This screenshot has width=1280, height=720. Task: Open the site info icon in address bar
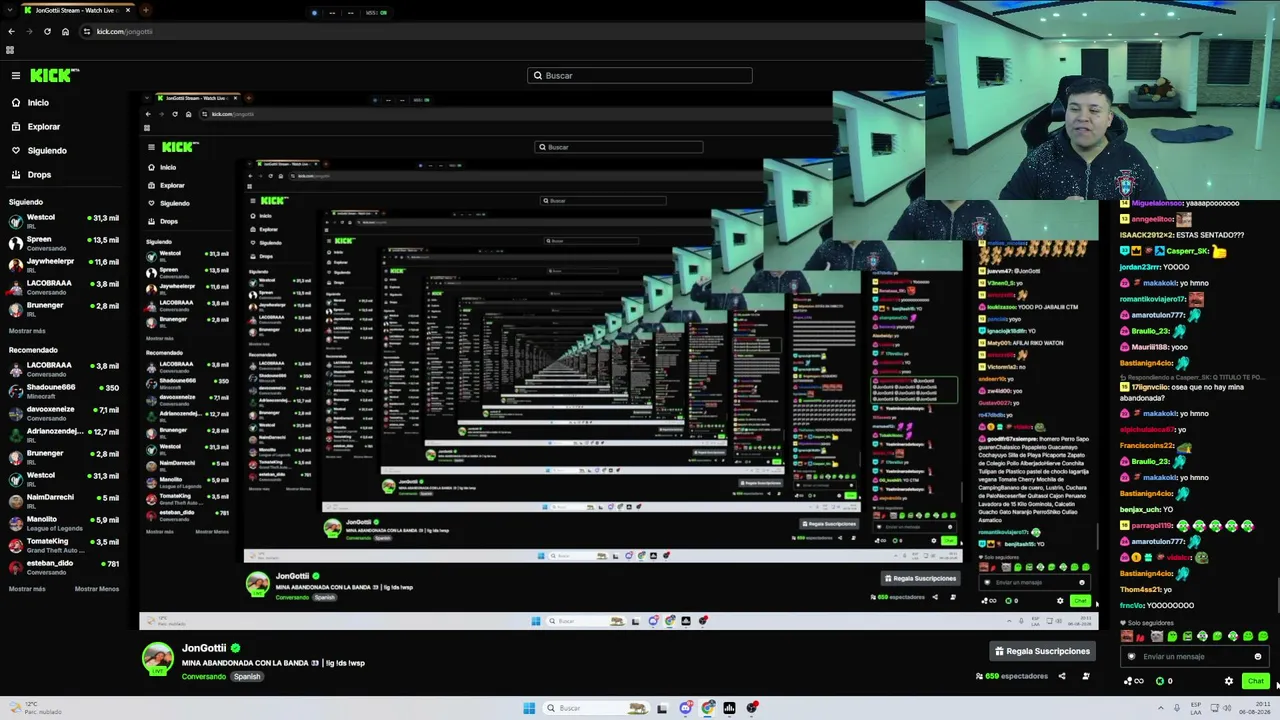pyautogui.click(x=87, y=31)
